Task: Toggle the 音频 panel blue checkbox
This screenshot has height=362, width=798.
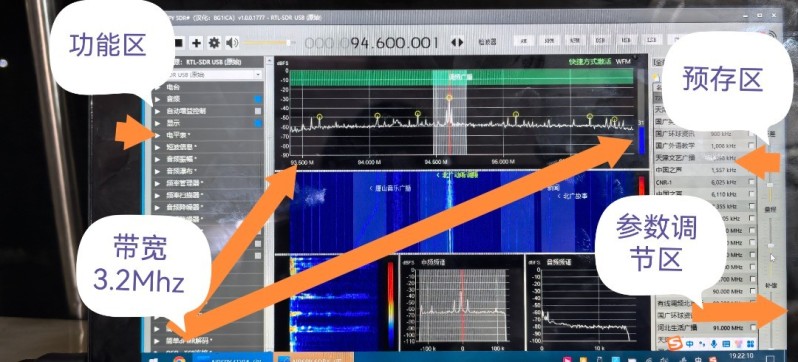Action: point(258,99)
